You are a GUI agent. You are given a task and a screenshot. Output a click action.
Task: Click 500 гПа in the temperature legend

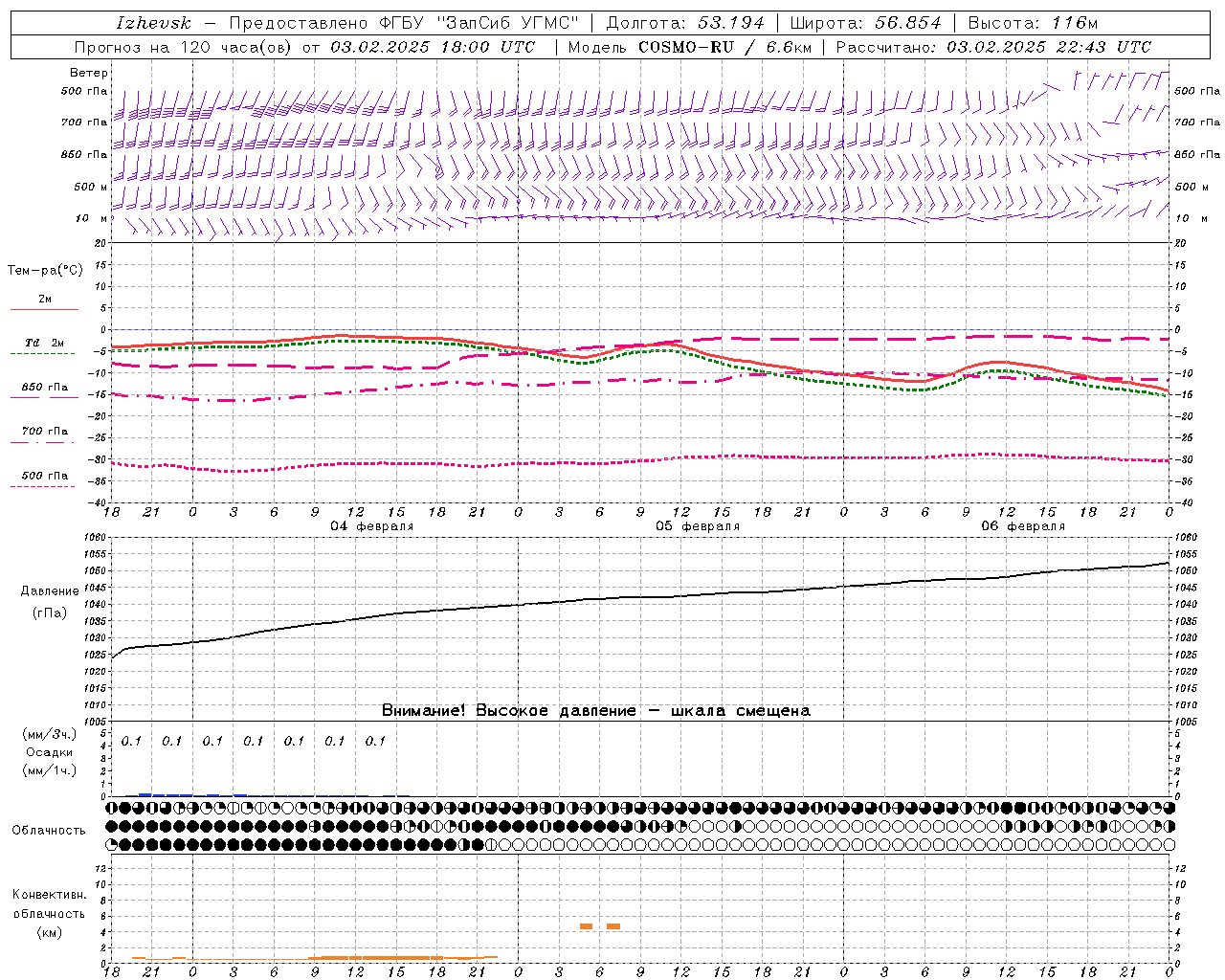[x=45, y=476]
